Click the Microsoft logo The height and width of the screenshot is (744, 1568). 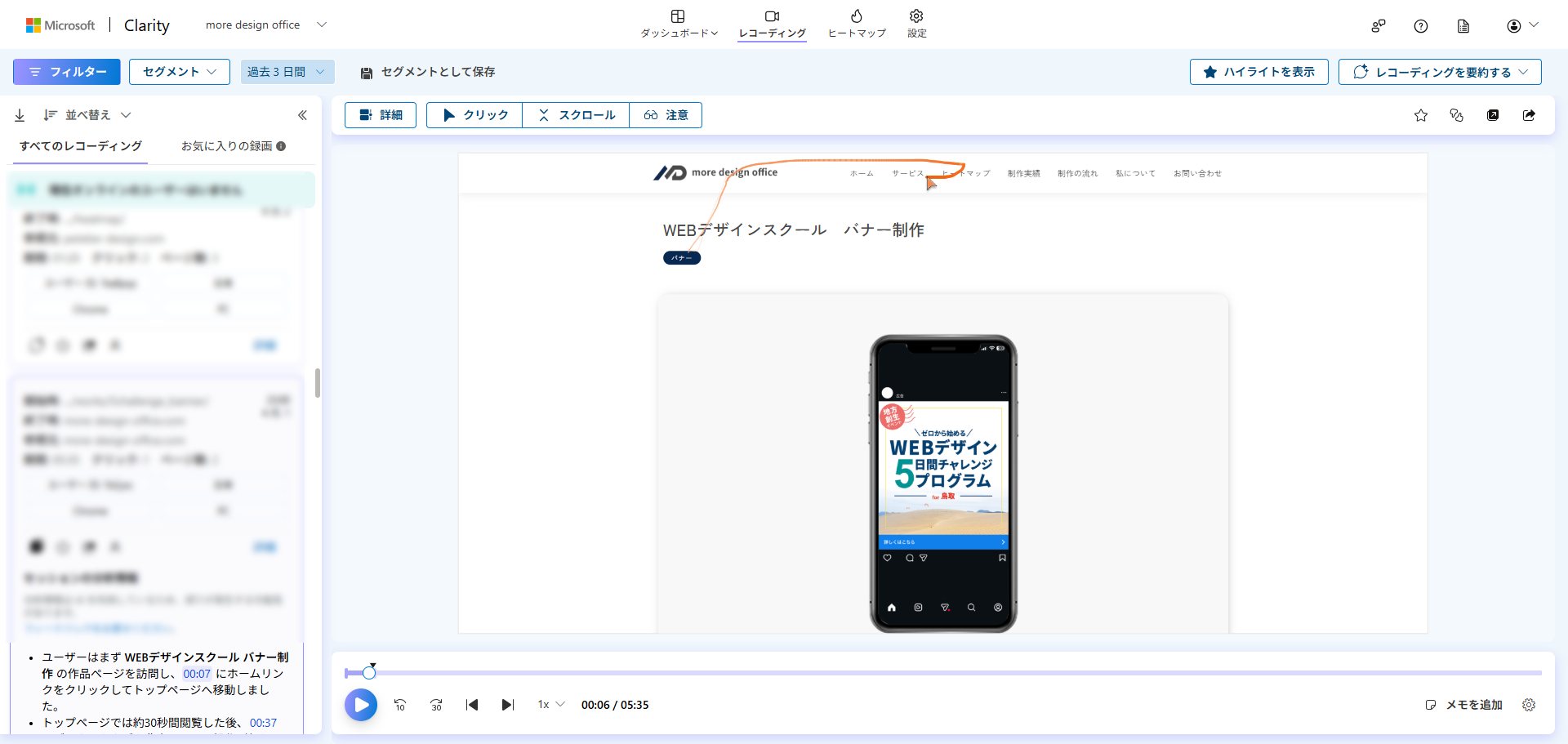60,25
